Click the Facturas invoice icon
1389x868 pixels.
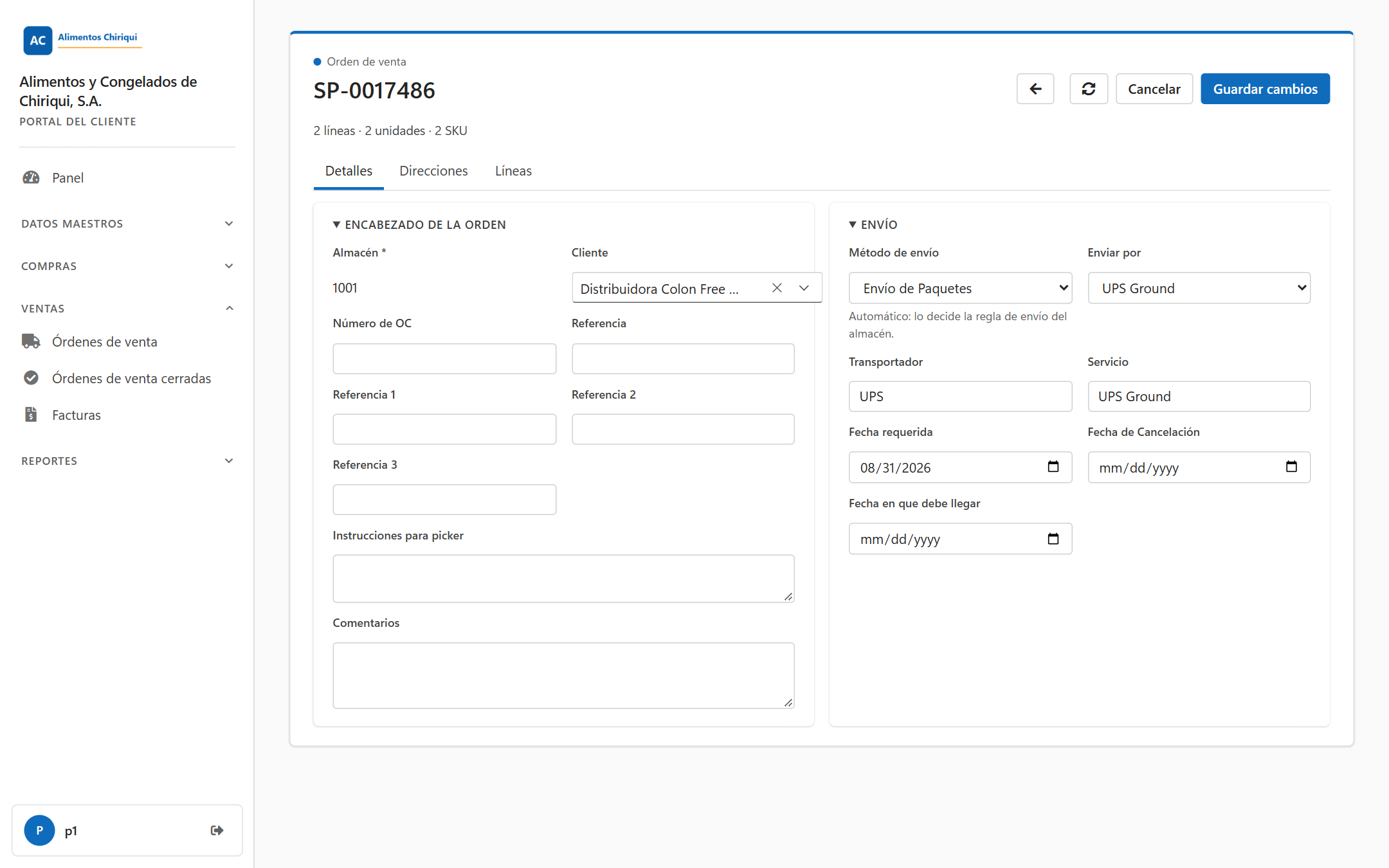click(31, 415)
